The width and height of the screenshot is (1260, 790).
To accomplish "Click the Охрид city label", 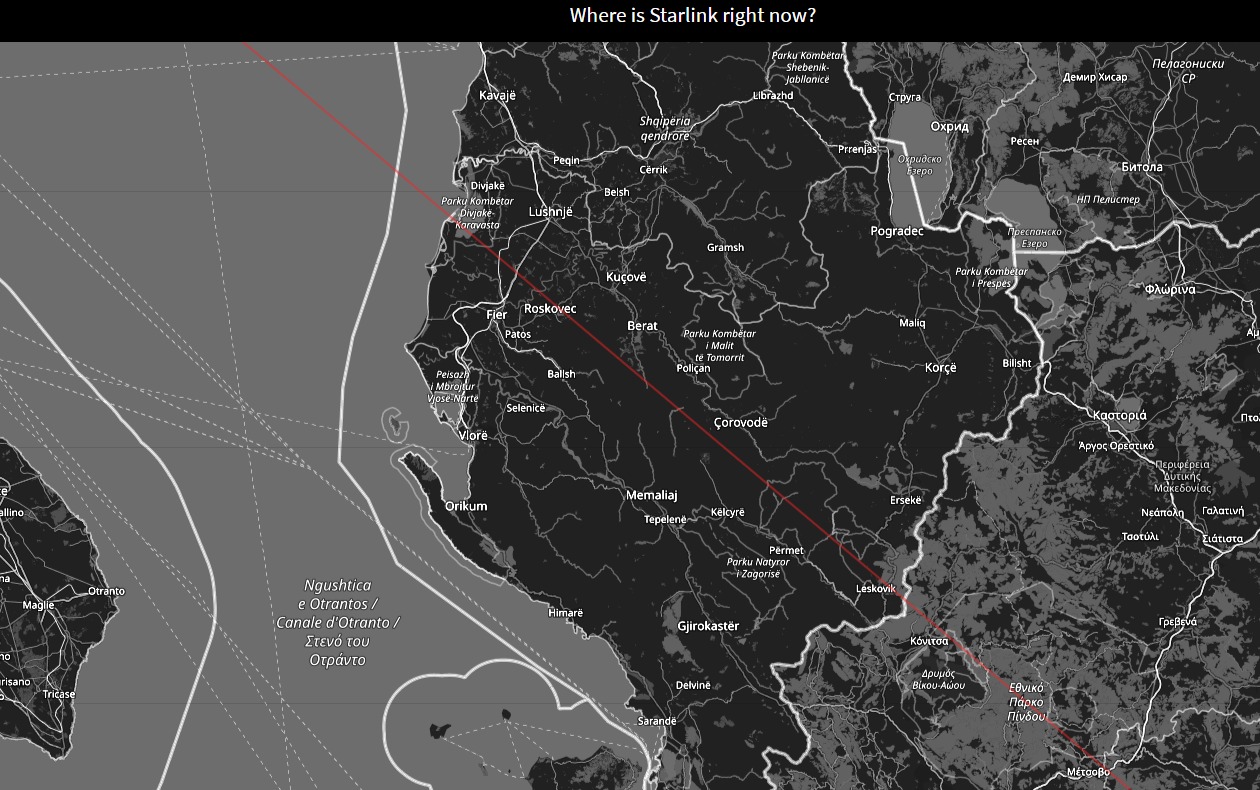I will click(x=949, y=127).
